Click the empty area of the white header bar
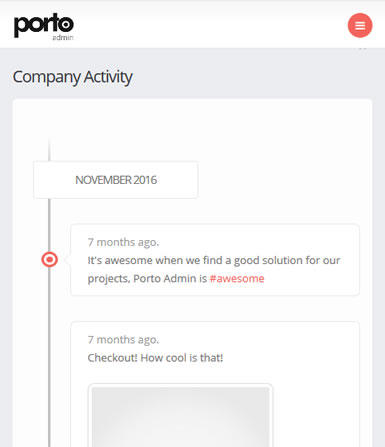Image resolution: width=385 pixels, height=447 pixels. tap(210, 25)
